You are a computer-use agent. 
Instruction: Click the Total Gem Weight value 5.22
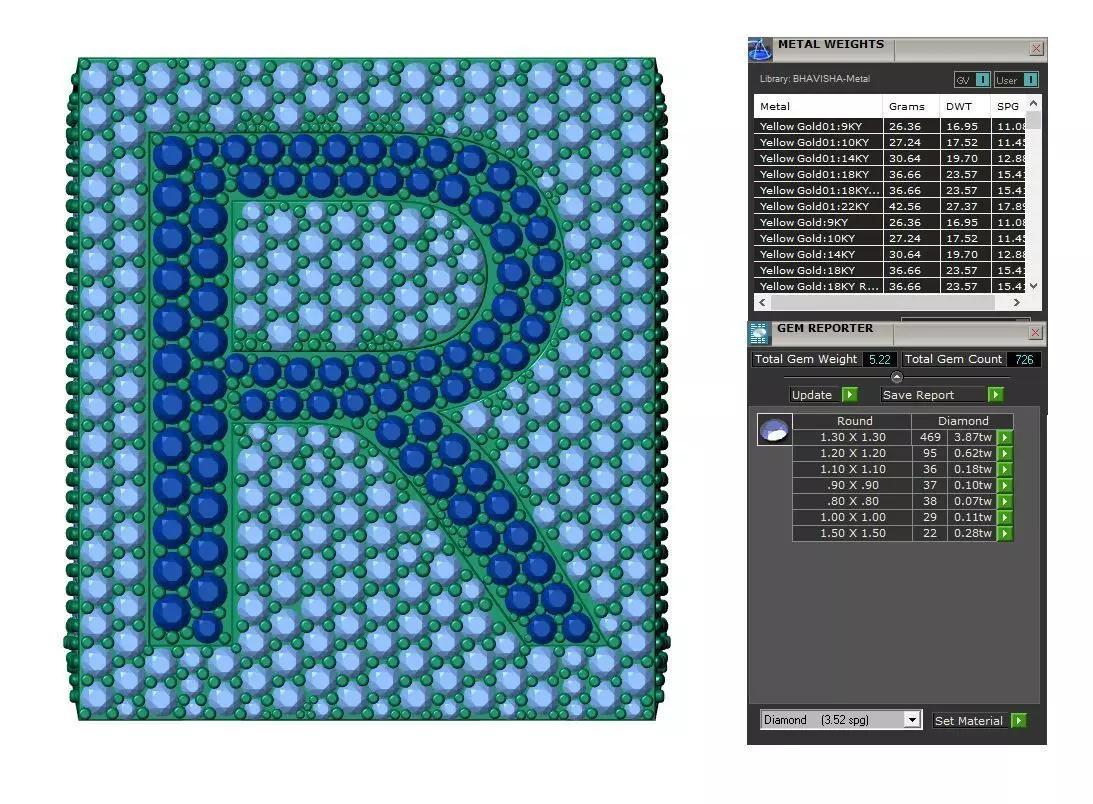tap(880, 359)
